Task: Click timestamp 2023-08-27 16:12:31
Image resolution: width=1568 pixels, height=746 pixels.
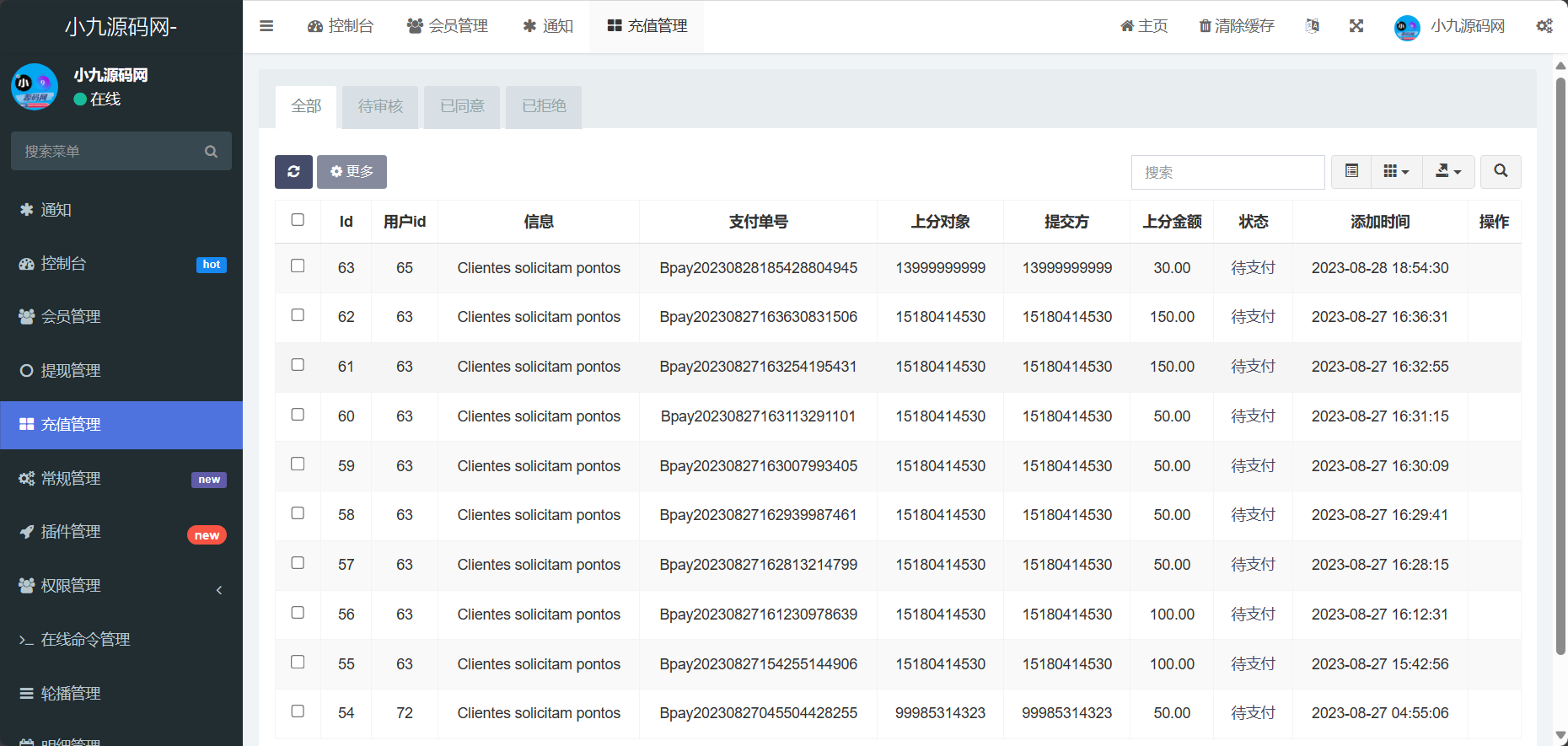Action: (1380, 615)
